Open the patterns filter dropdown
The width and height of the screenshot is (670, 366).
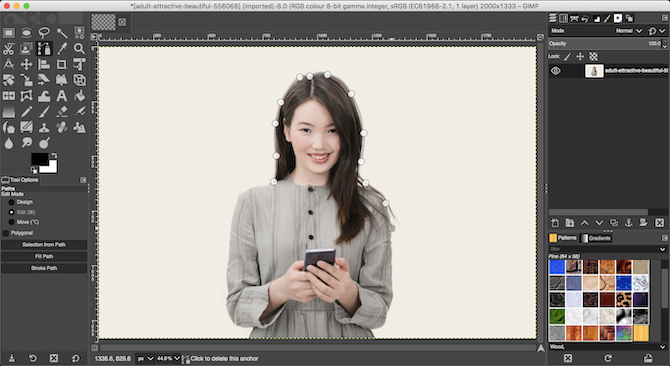point(662,249)
